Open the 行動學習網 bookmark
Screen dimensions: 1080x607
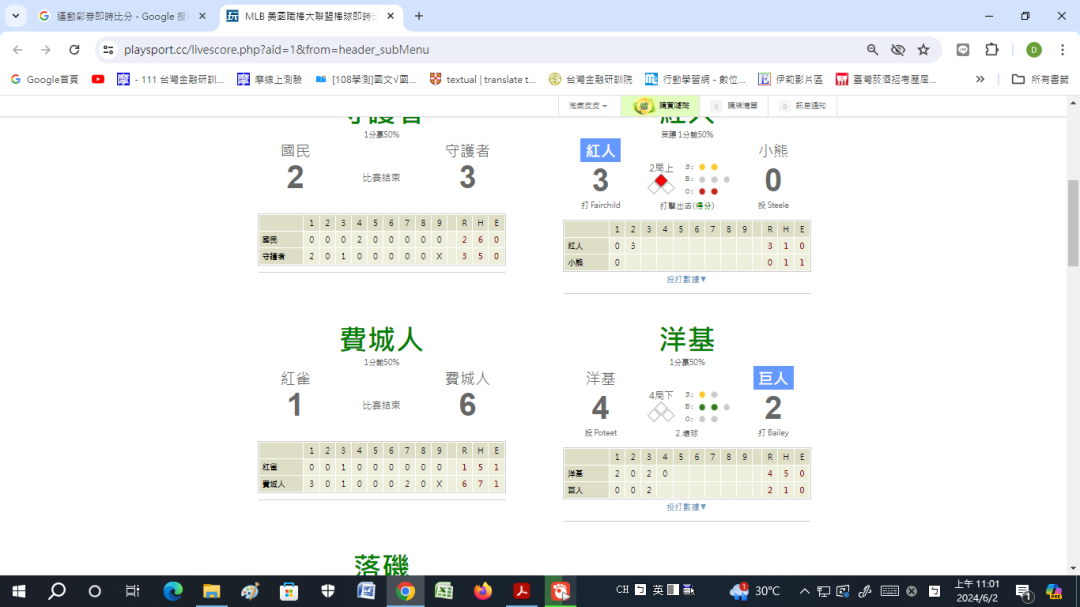point(696,79)
